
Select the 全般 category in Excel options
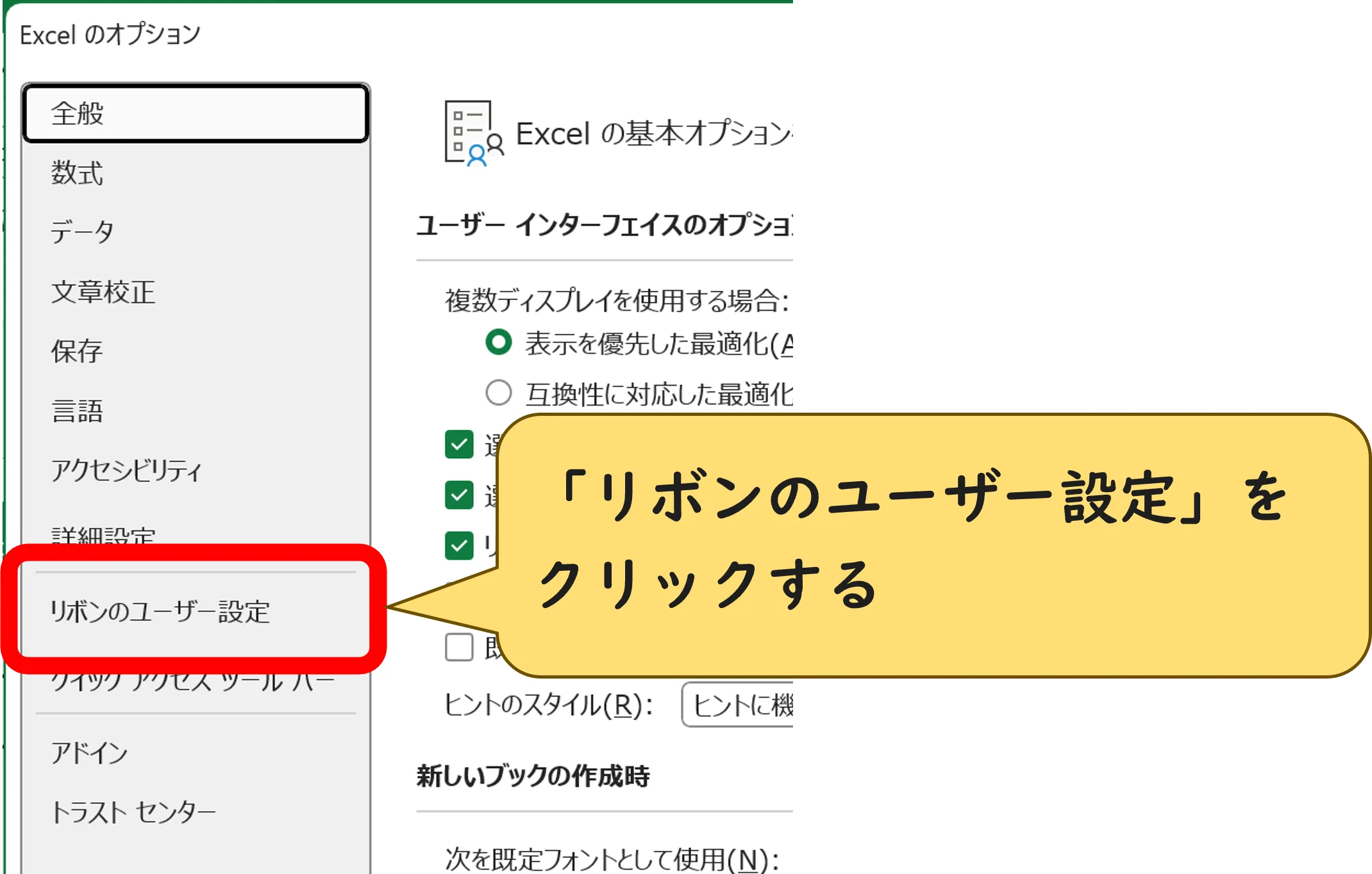196,113
